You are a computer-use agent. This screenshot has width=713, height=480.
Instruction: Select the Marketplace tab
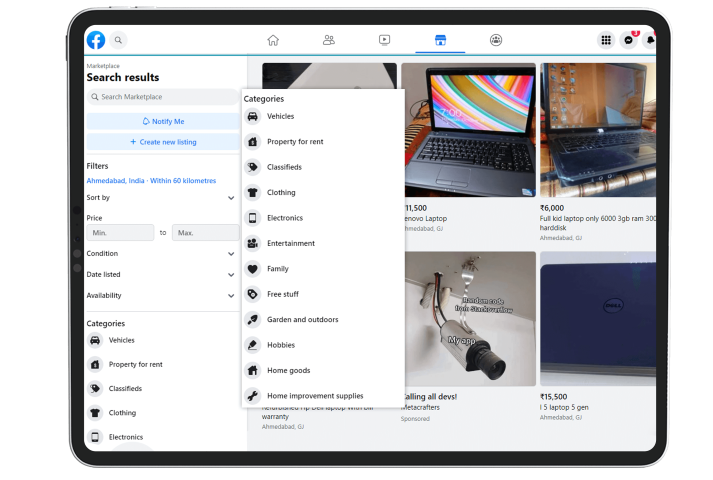pyautogui.click(x=440, y=40)
